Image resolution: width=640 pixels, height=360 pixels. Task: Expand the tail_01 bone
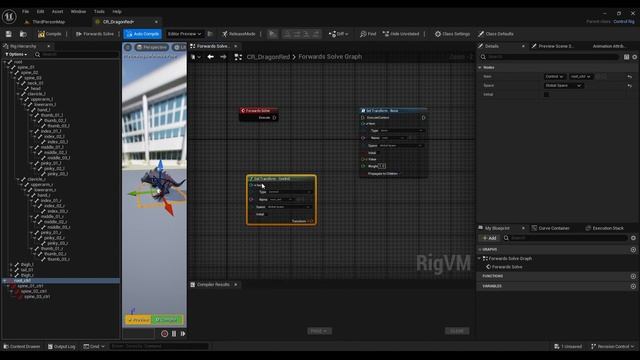coord(11,270)
